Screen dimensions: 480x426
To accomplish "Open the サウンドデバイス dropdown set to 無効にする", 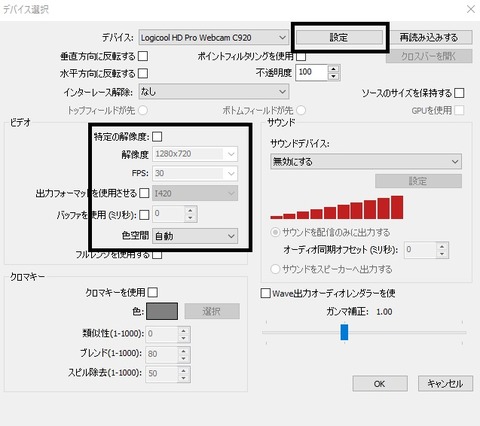I will pos(366,162).
